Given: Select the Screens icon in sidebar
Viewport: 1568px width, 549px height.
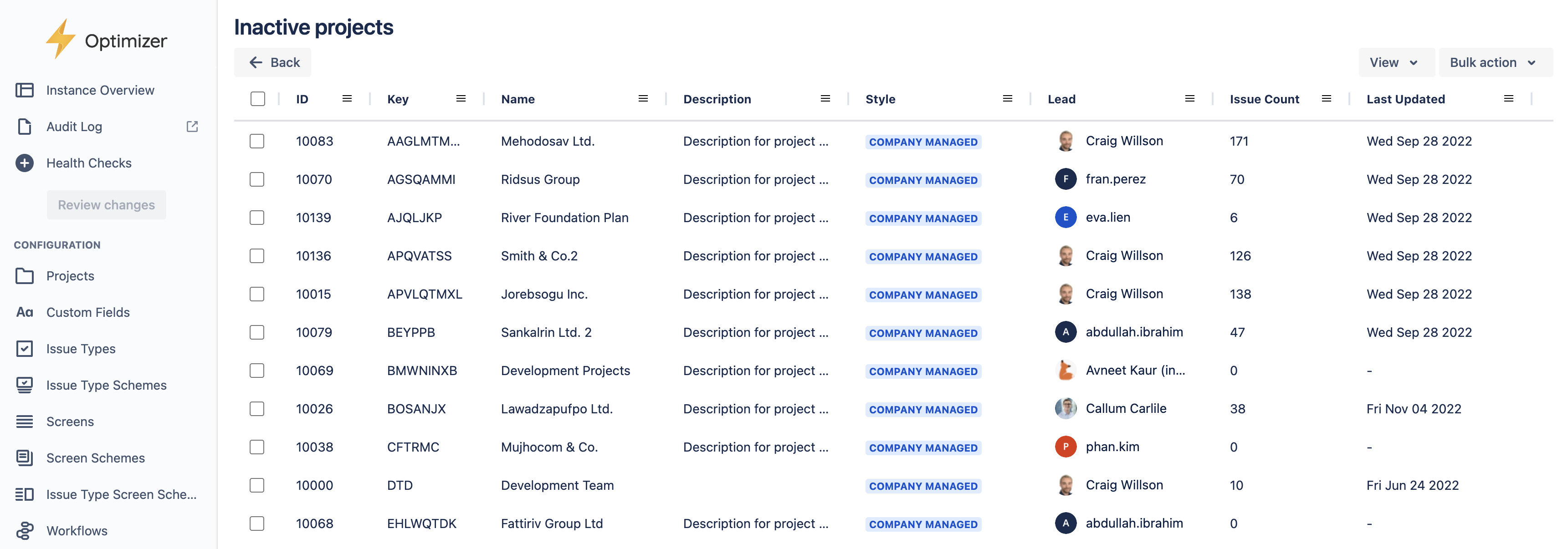Looking at the screenshot, I should coord(24,422).
